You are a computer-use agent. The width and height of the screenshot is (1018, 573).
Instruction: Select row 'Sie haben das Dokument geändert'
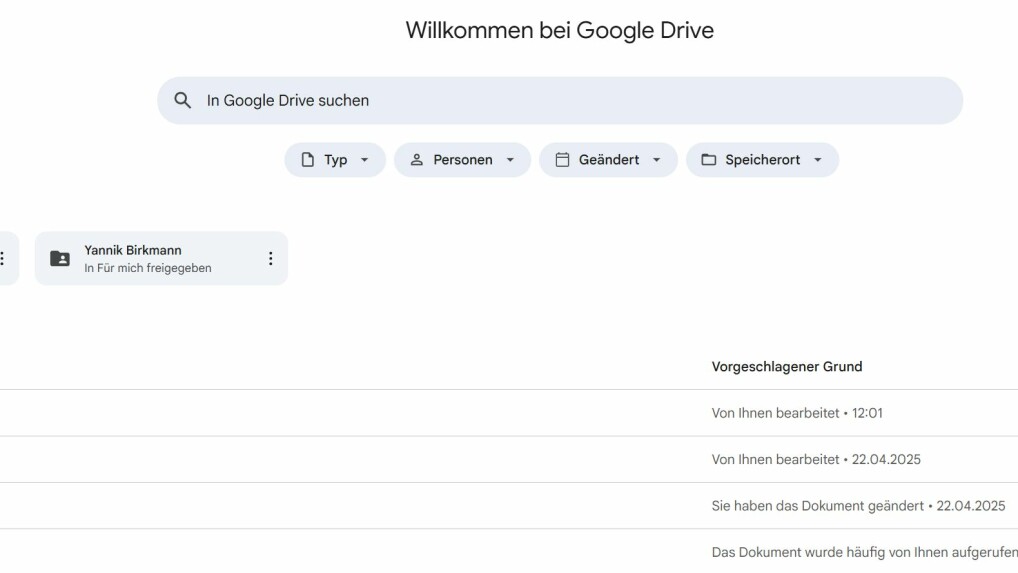pyautogui.click(x=509, y=506)
